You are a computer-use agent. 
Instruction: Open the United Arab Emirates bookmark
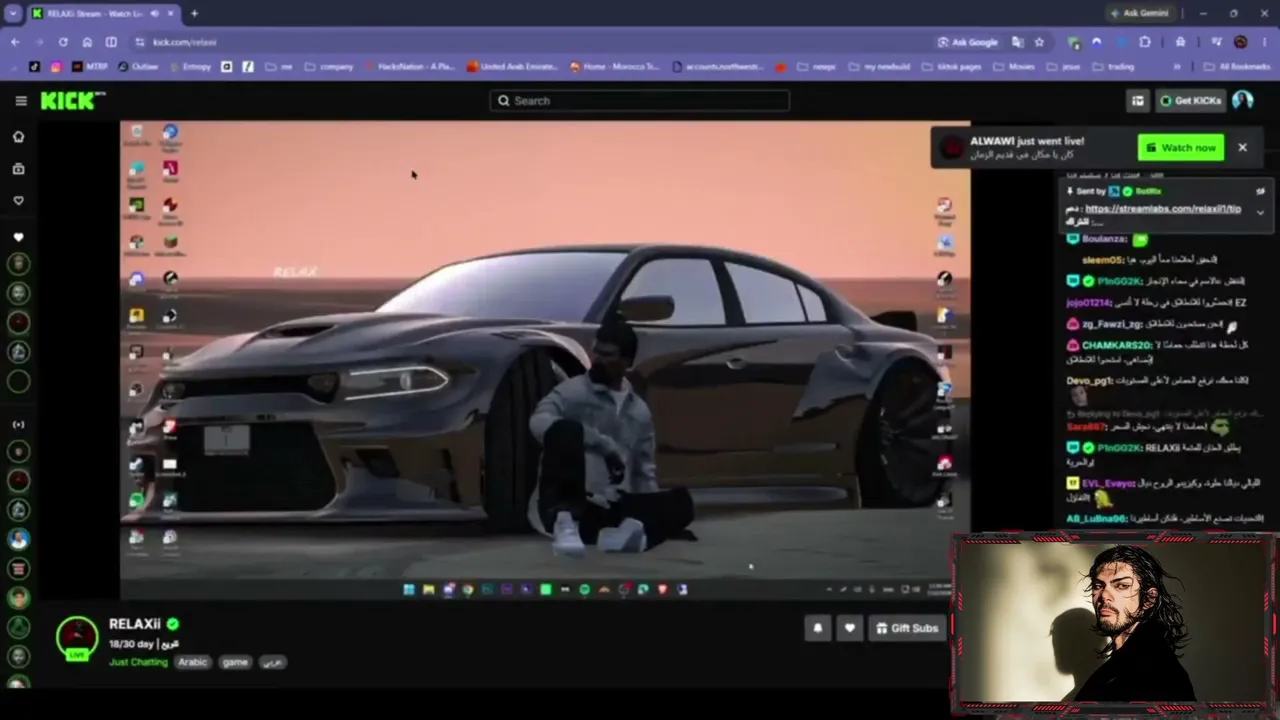pyautogui.click(x=512, y=67)
